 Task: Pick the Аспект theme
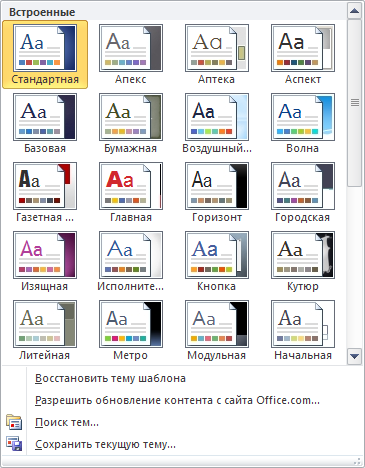click(303, 55)
